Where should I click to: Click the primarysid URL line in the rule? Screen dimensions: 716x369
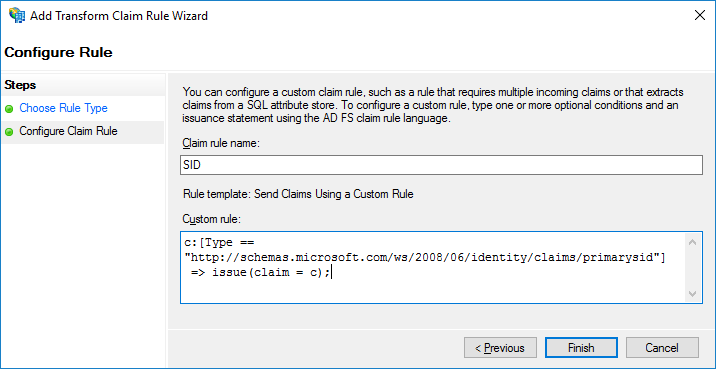click(x=425, y=258)
